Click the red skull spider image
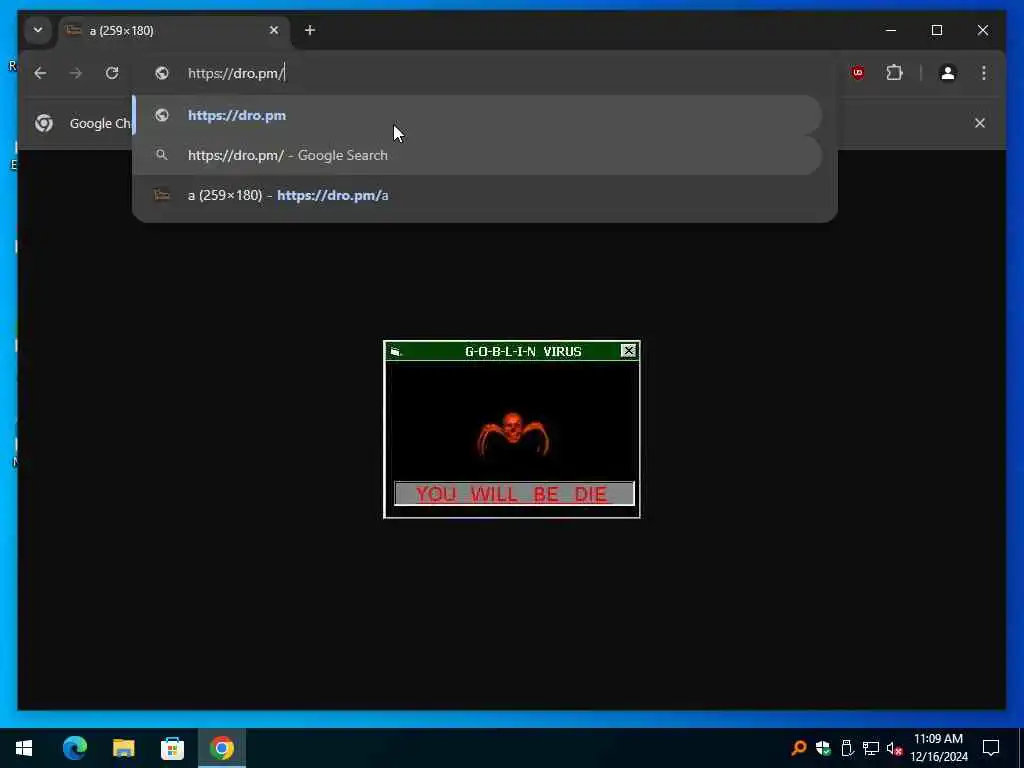This screenshot has height=768, width=1024. click(x=513, y=434)
